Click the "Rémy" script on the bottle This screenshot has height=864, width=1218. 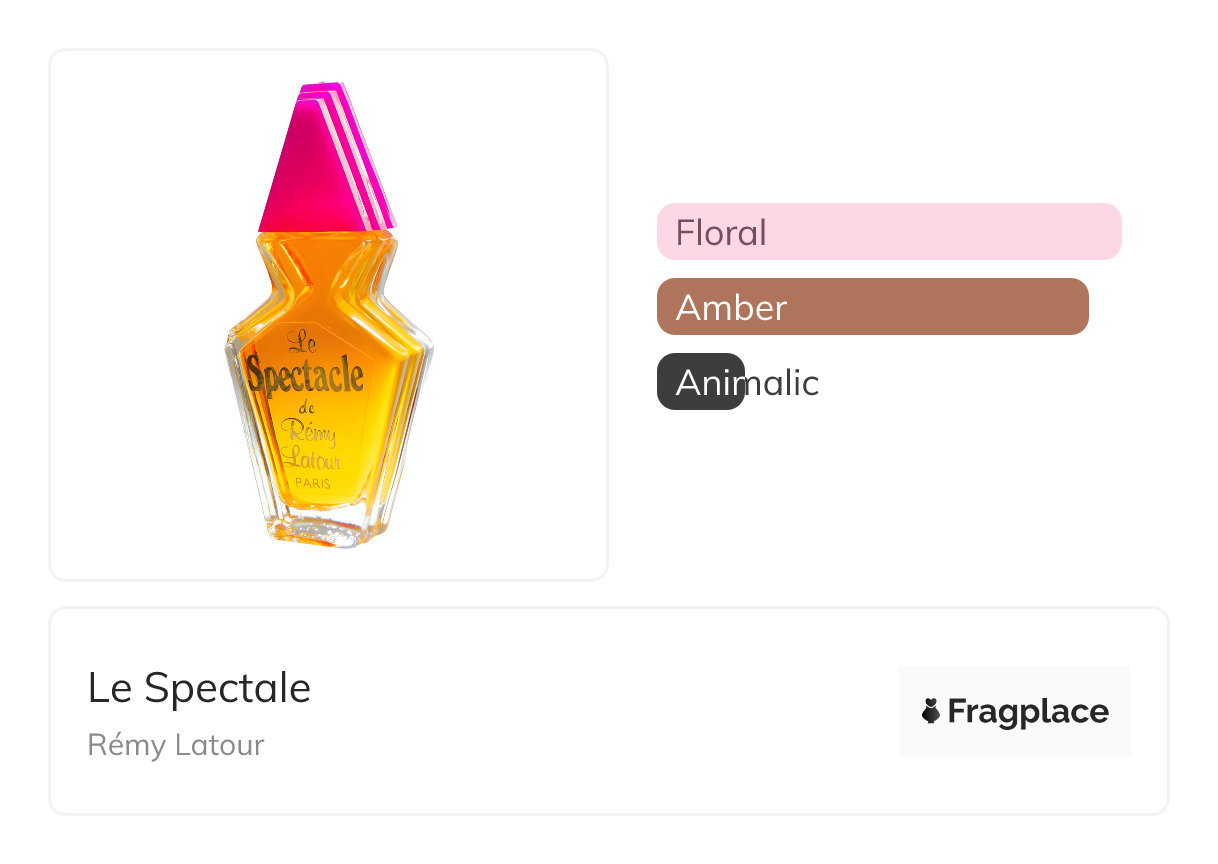[x=309, y=431]
